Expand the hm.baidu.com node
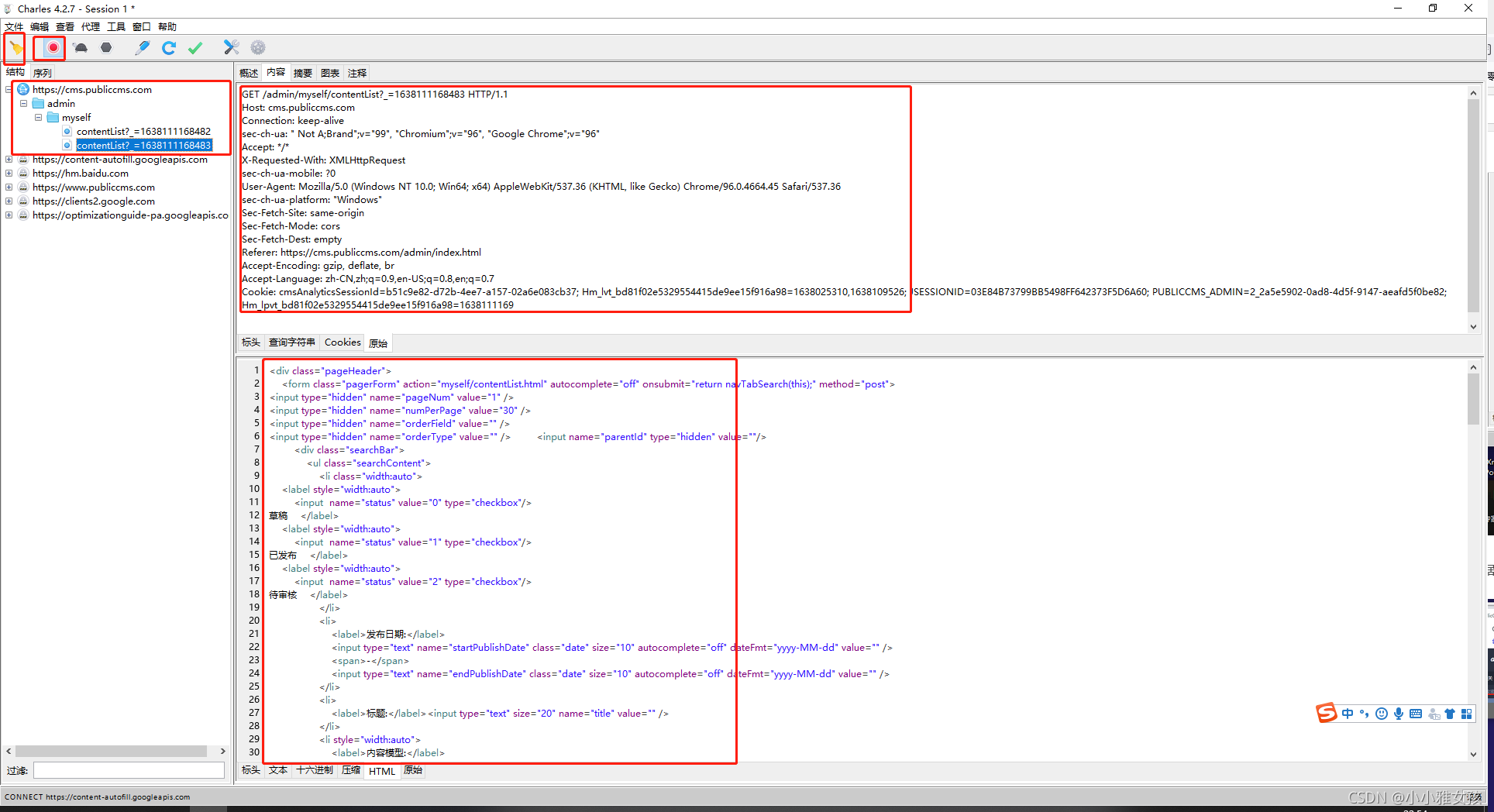 coord(9,174)
